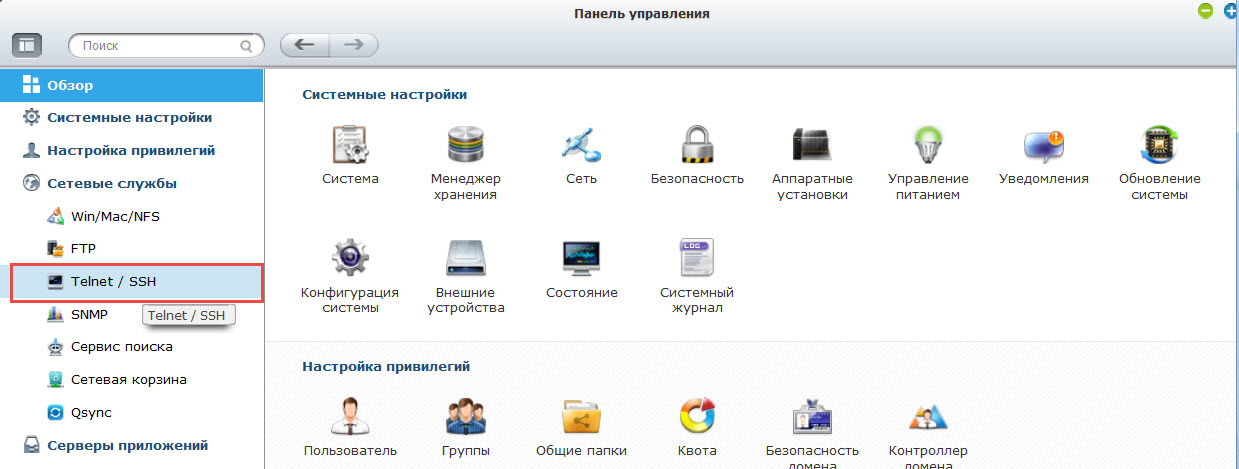
Task: Open the Система settings icon
Action: pyautogui.click(x=351, y=145)
